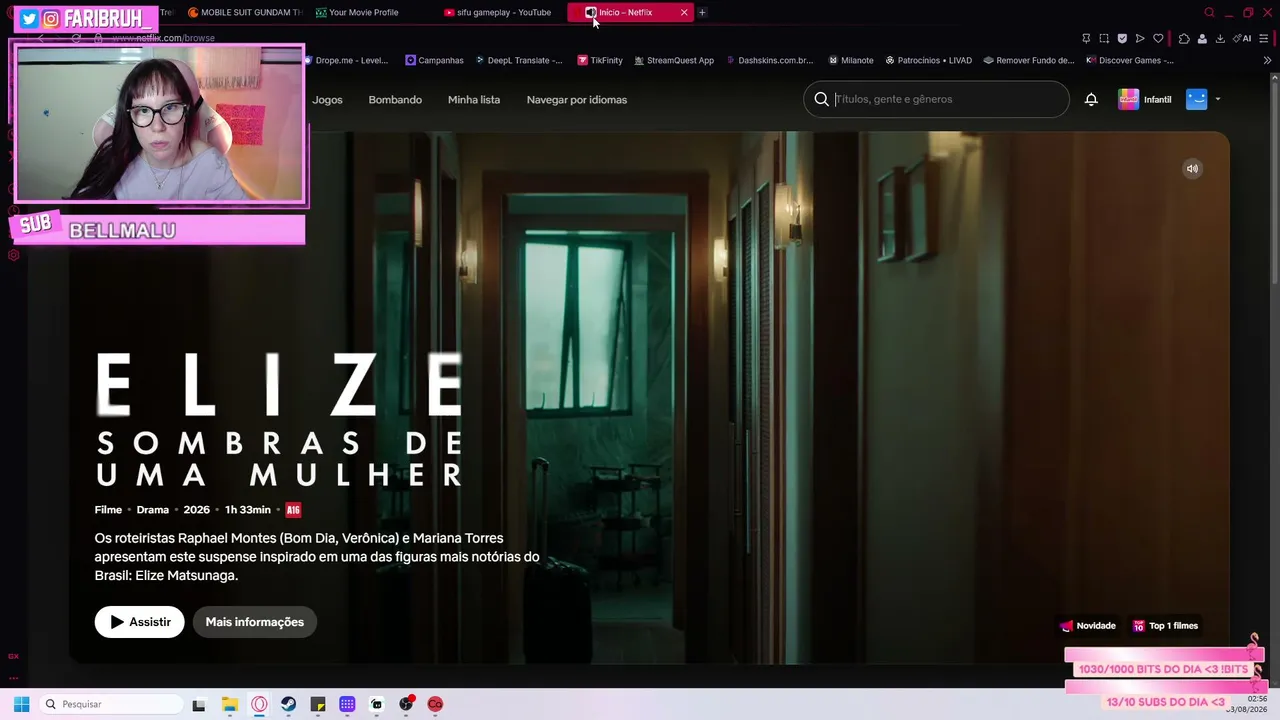Image resolution: width=1280 pixels, height=720 pixels.
Task: Open a new browser tab
Action: click(702, 12)
